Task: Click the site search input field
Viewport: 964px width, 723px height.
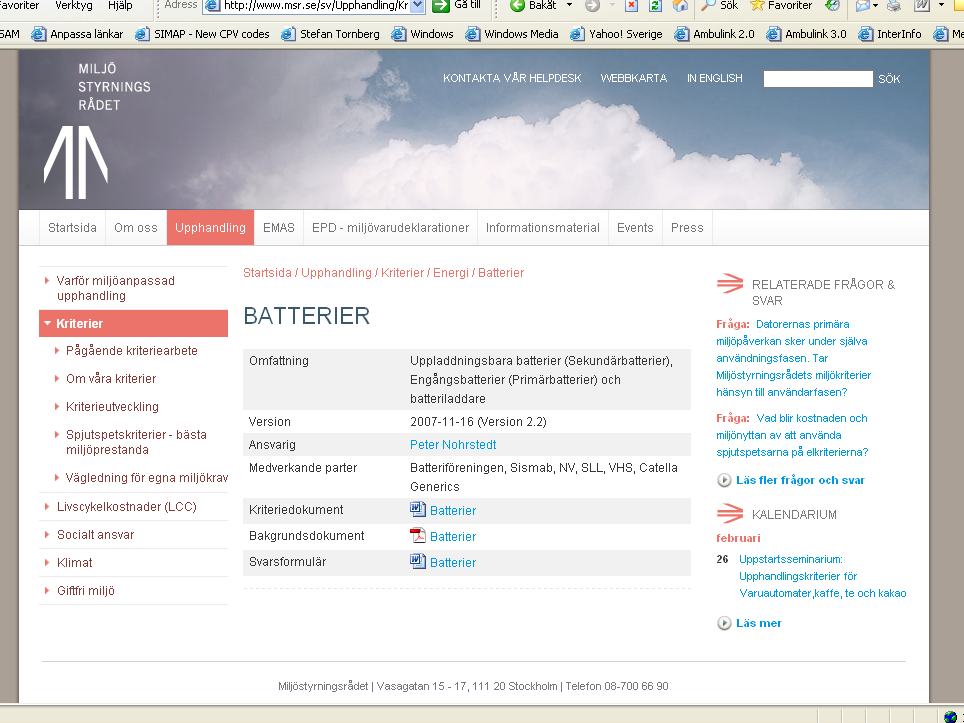Action: pyautogui.click(x=818, y=79)
